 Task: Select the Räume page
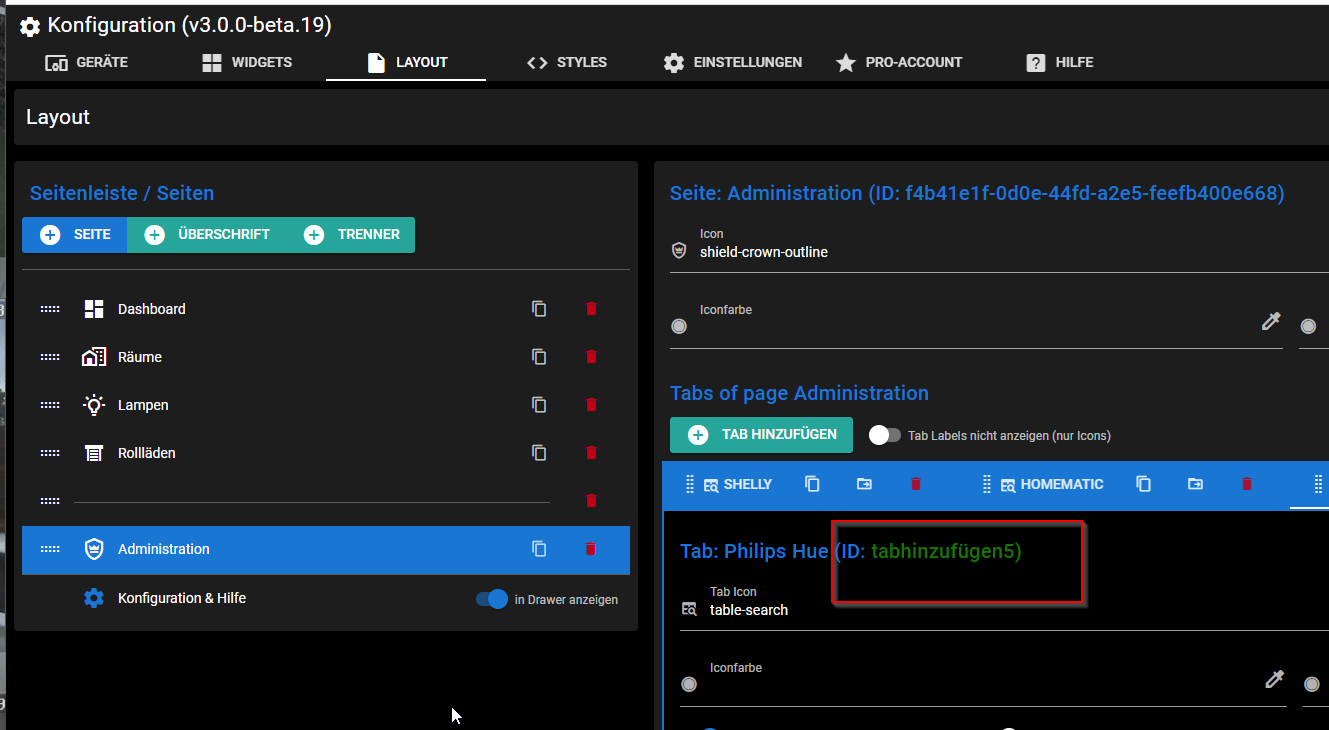point(326,357)
